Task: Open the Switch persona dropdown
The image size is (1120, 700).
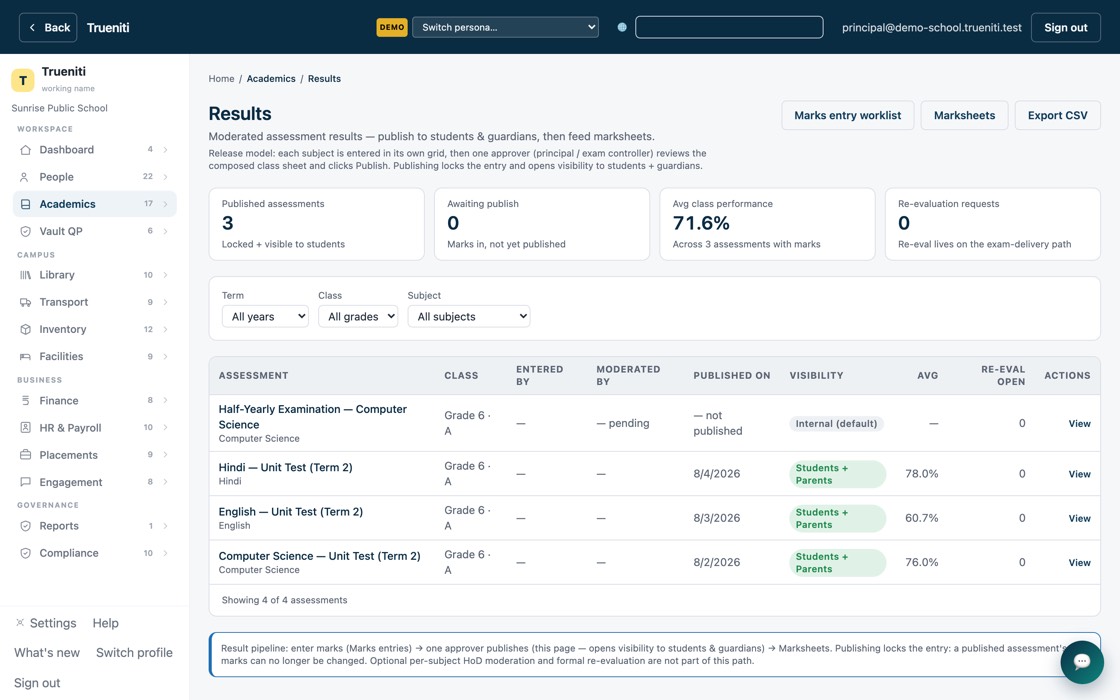Action: point(505,27)
